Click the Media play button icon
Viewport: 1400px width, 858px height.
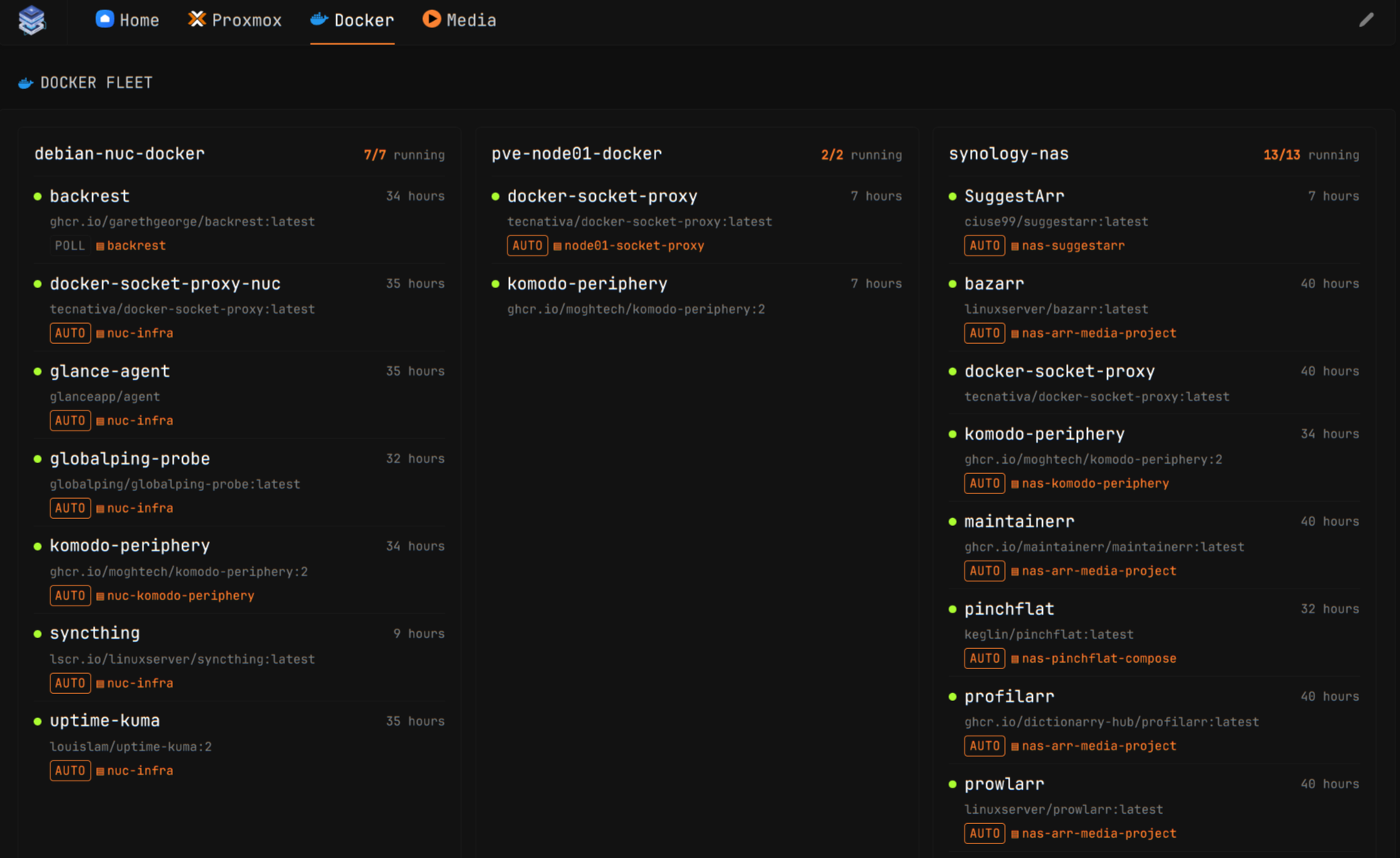[x=432, y=19]
